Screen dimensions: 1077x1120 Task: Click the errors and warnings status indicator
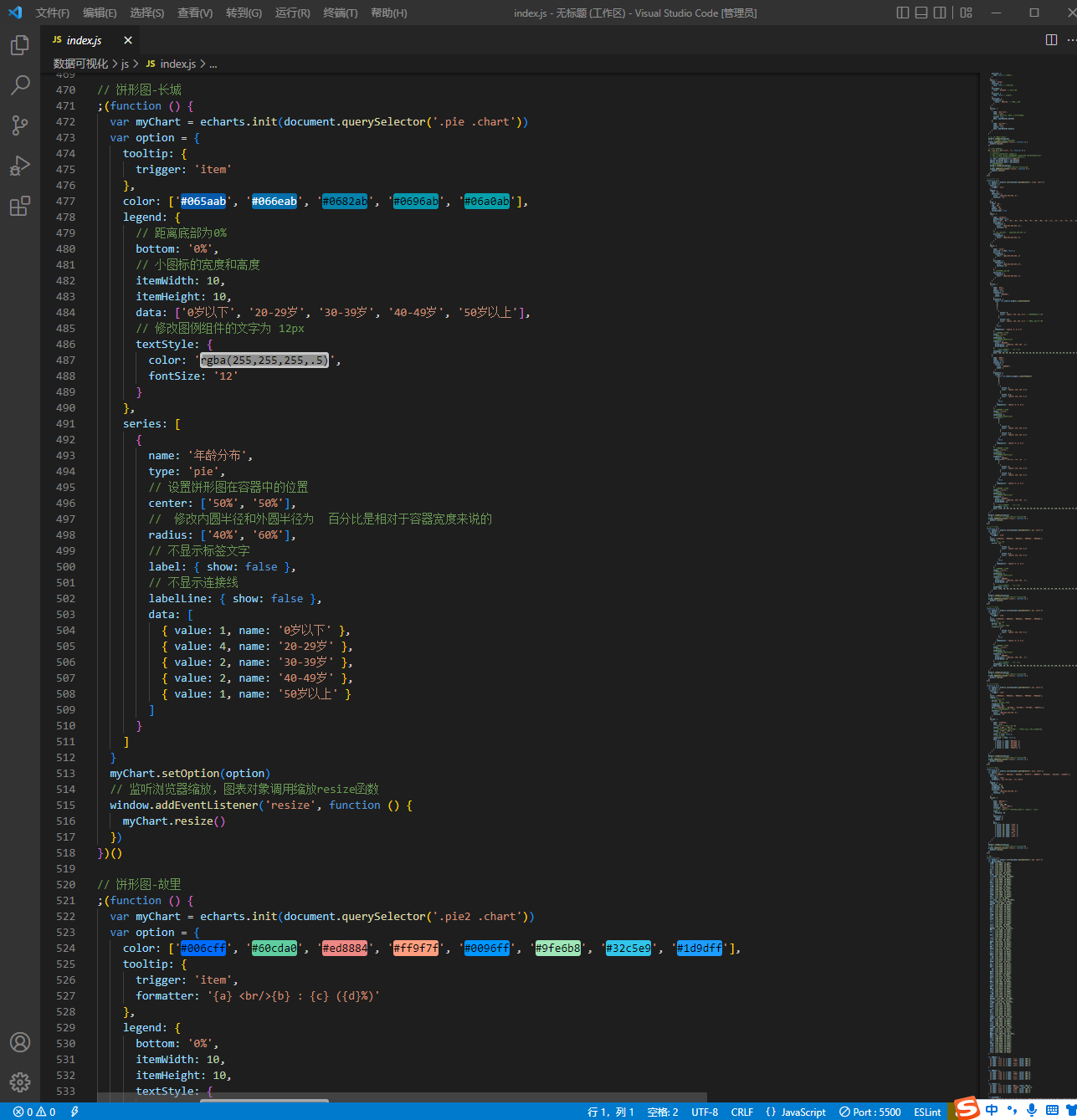34,1112
